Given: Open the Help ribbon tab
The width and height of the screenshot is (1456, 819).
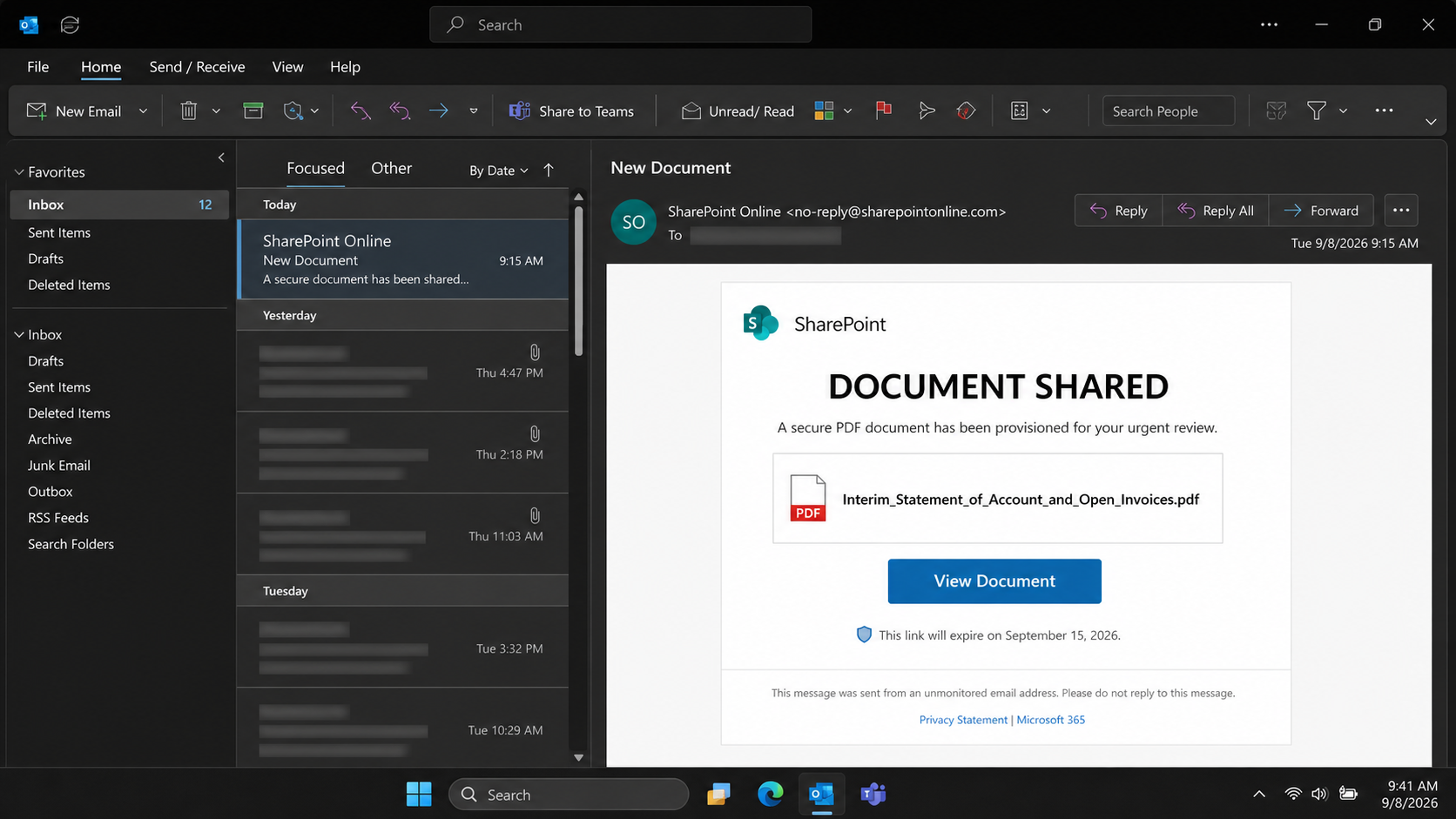Looking at the screenshot, I should 345,67.
